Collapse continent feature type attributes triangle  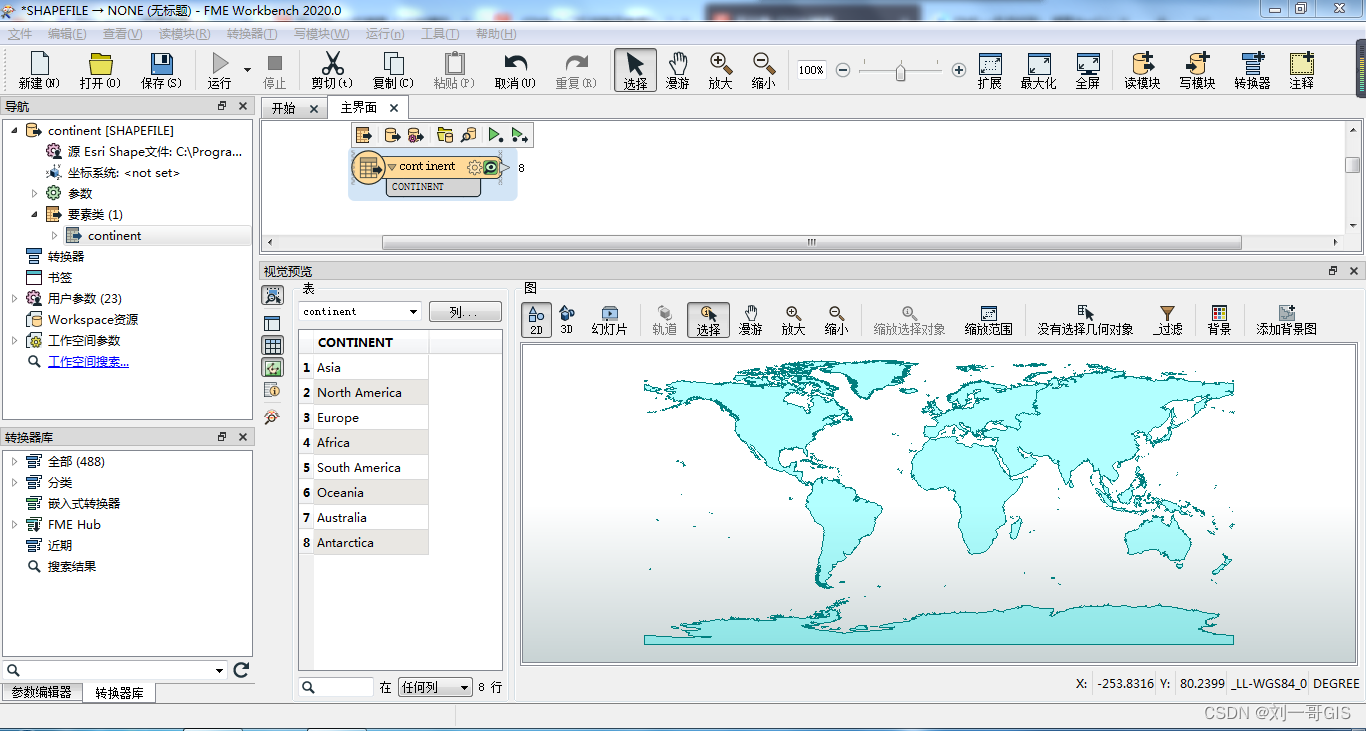click(392, 167)
